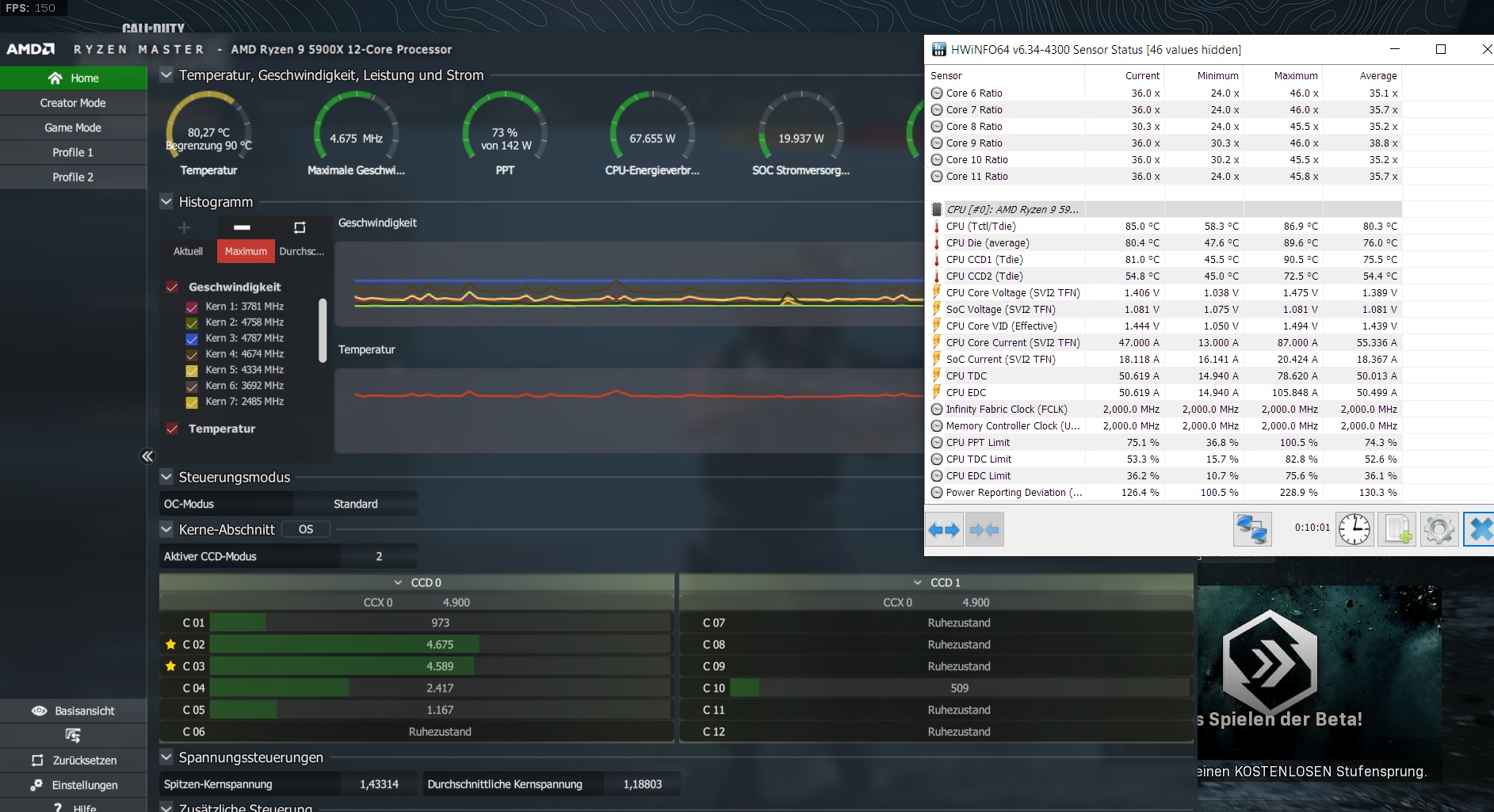1494x812 pixels.
Task: Toggle the Zusätzliche Steuerung section chevron
Action: [166, 807]
